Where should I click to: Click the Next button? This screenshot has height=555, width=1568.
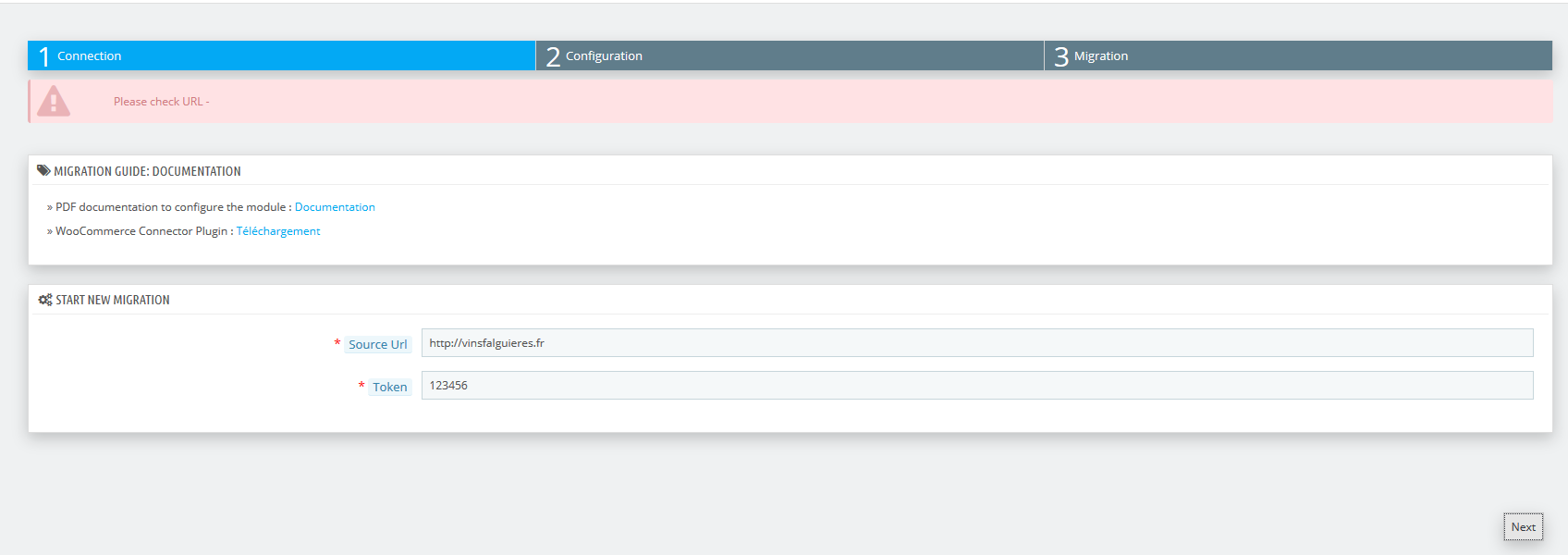pyautogui.click(x=1523, y=527)
